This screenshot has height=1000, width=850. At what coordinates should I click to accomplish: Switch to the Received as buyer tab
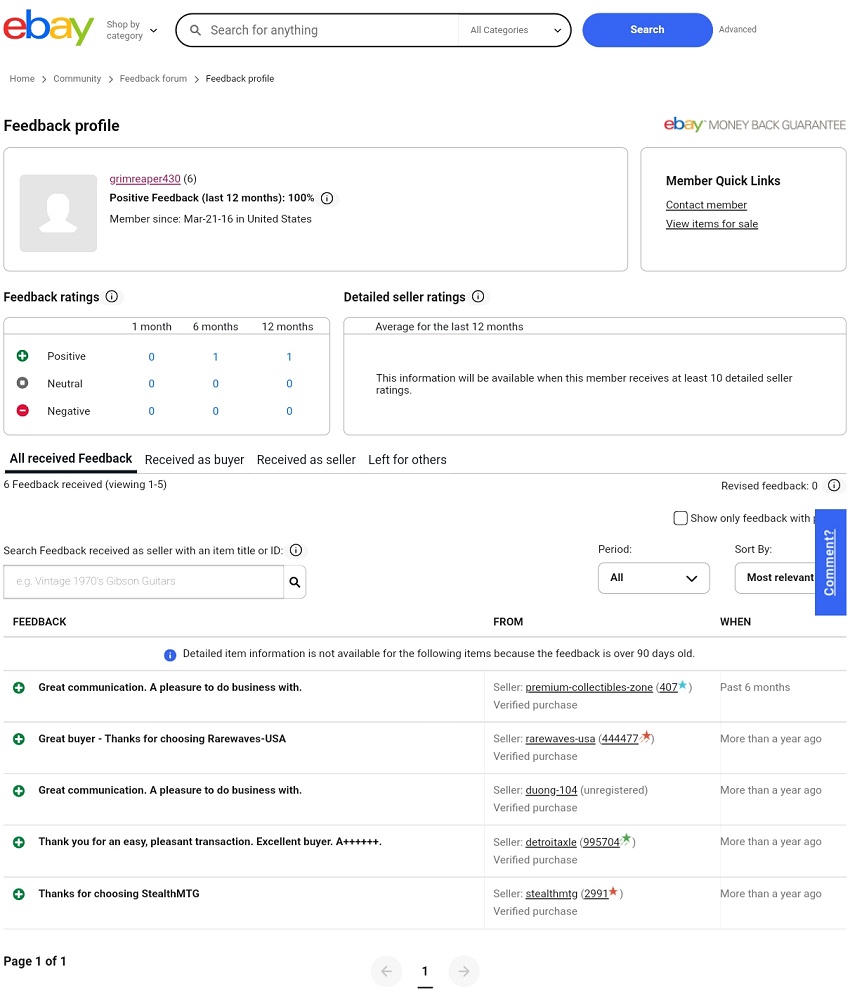194,460
